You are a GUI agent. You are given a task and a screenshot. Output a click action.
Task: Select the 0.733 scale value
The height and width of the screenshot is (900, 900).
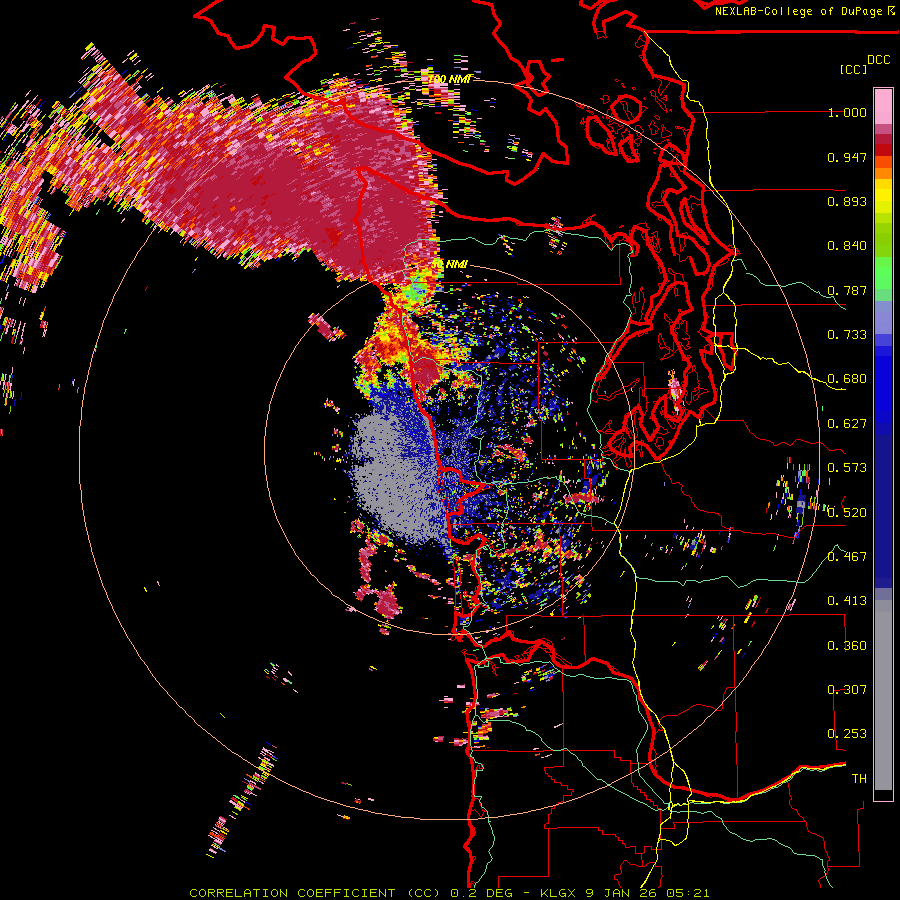pyautogui.click(x=847, y=335)
